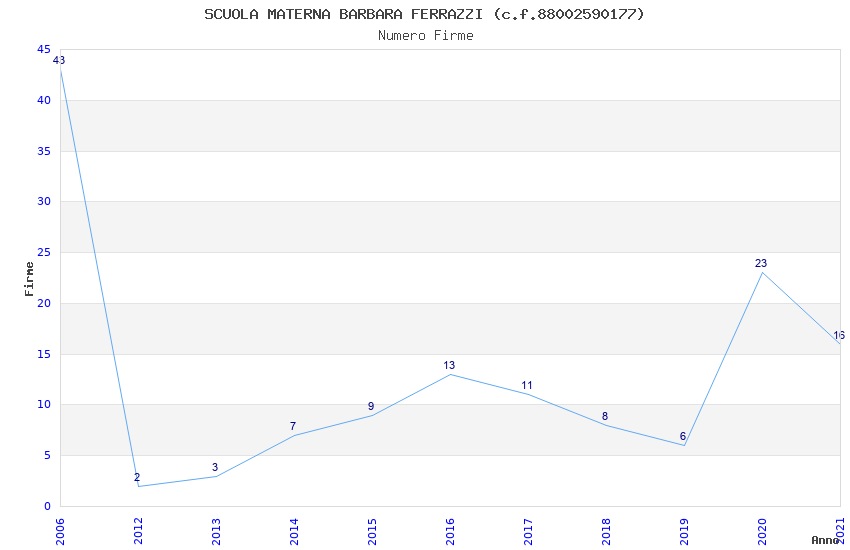850x550 pixels.
Task: Click the x-axis year label 2019
Action: (685, 531)
